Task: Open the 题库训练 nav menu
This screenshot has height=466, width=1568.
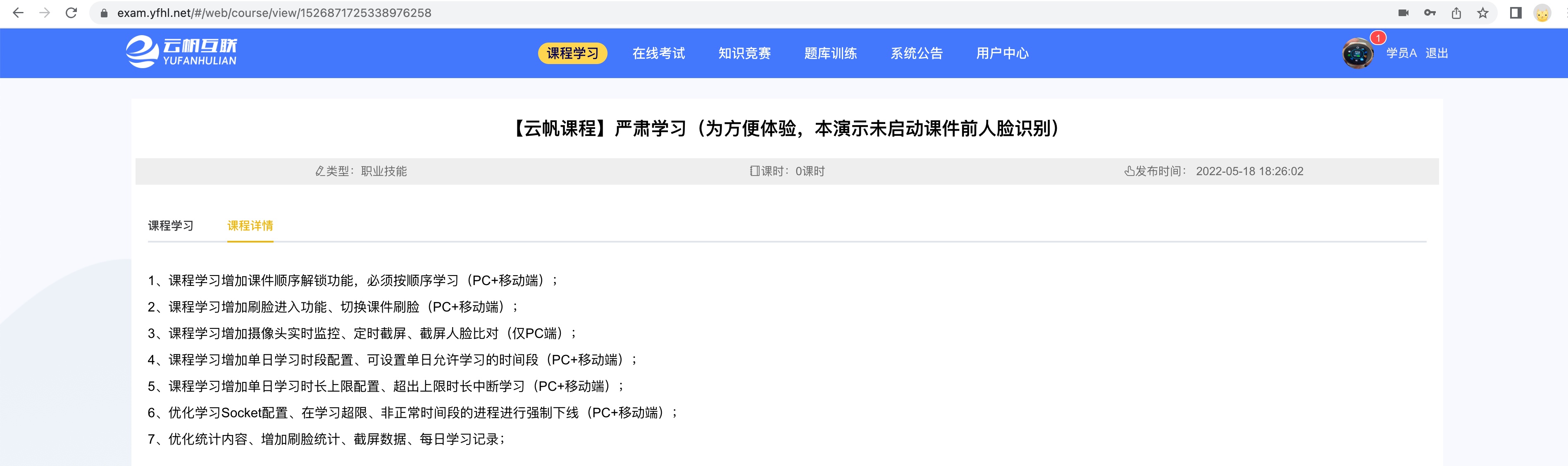Action: [x=830, y=54]
